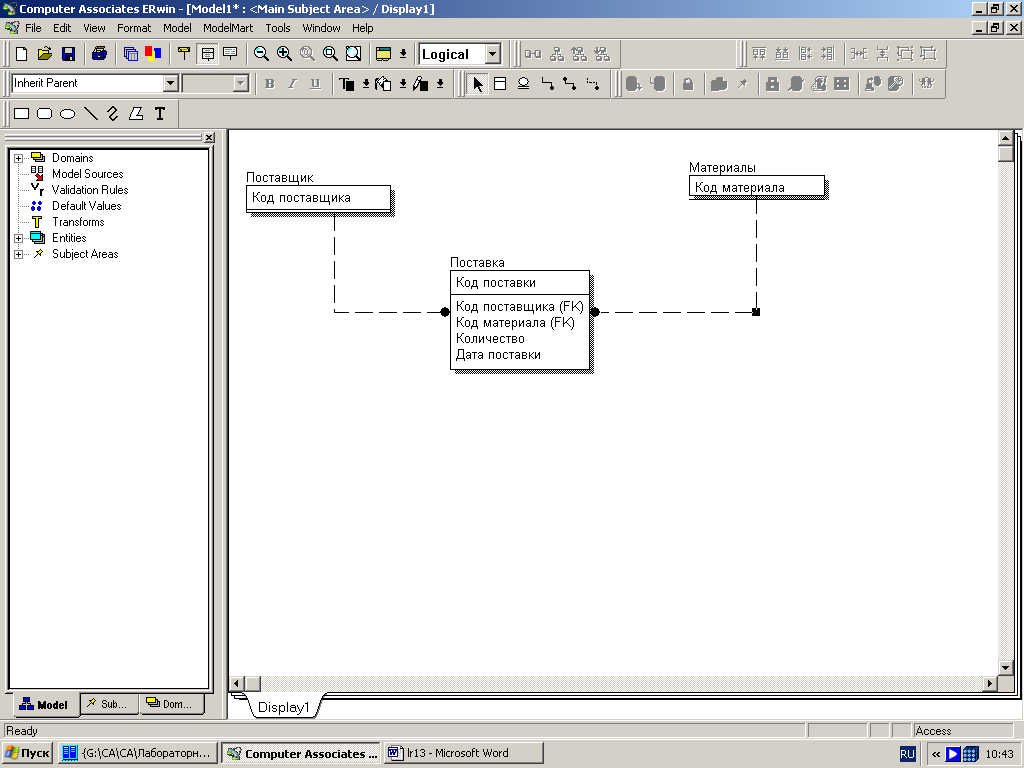Open the Inherit Parent font dropdown
The width and height of the screenshot is (1024, 768).
170,84
